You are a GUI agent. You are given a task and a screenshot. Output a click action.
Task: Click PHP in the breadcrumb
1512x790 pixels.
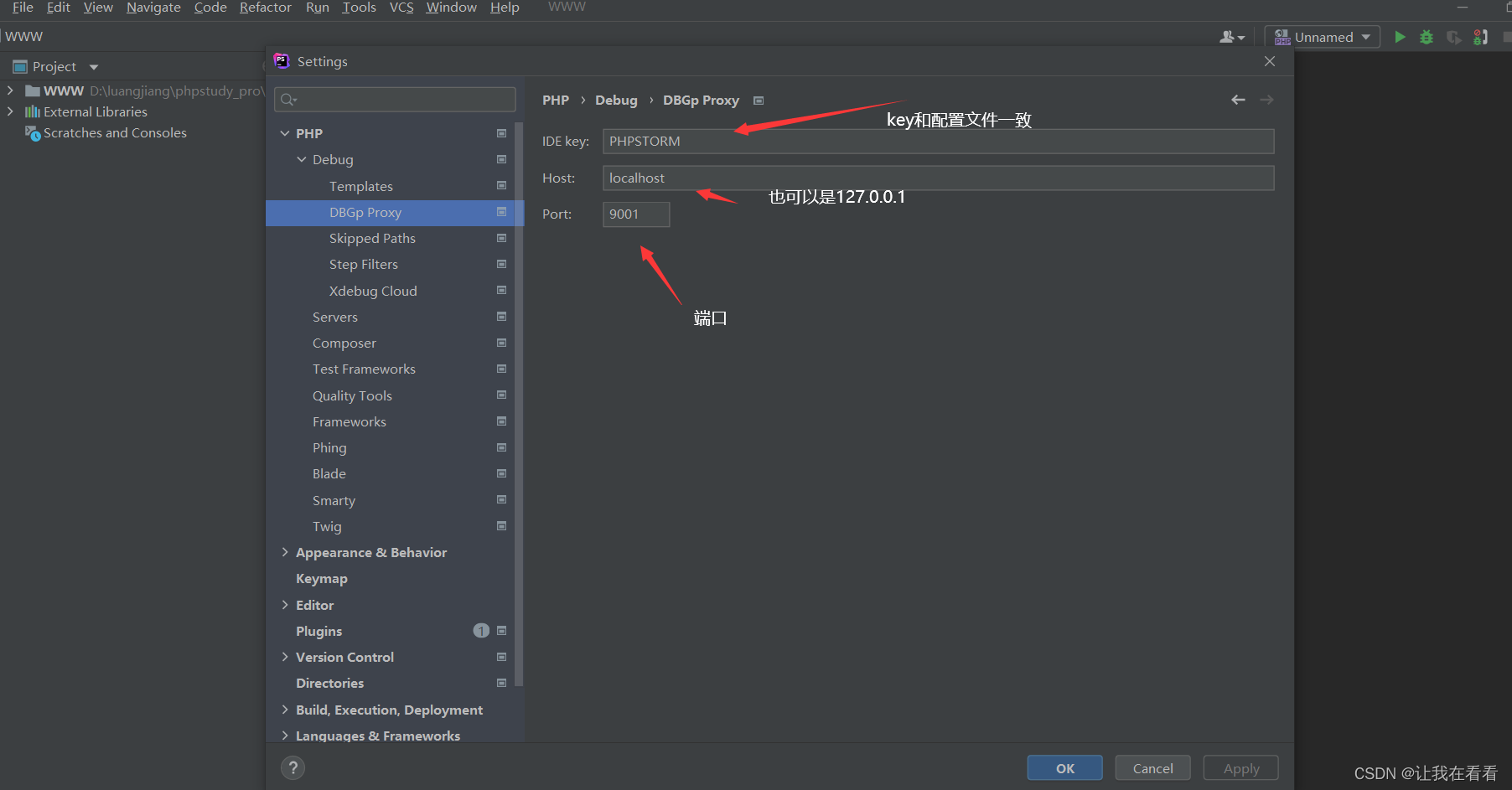pos(556,101)
